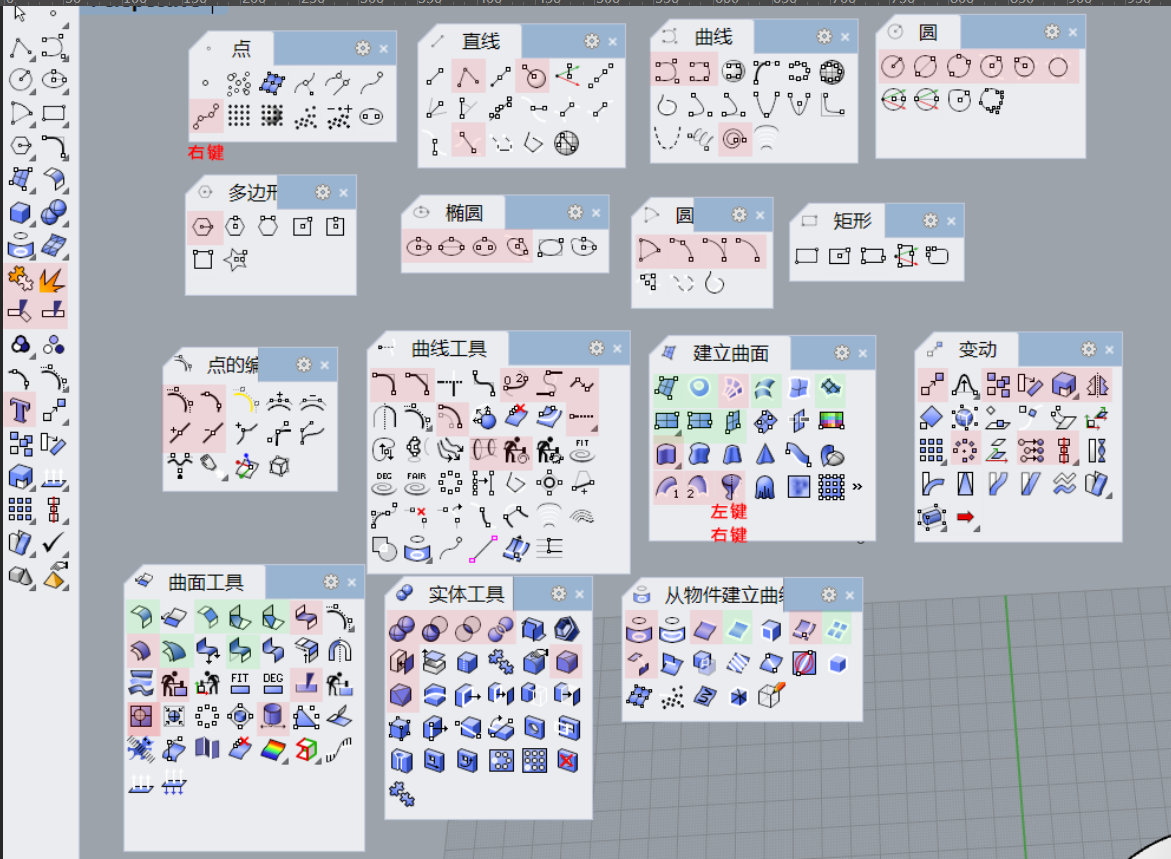The image size is (1171, 859).
Task: Click the single point icon in 点 panel
Action: click(205, 83)
